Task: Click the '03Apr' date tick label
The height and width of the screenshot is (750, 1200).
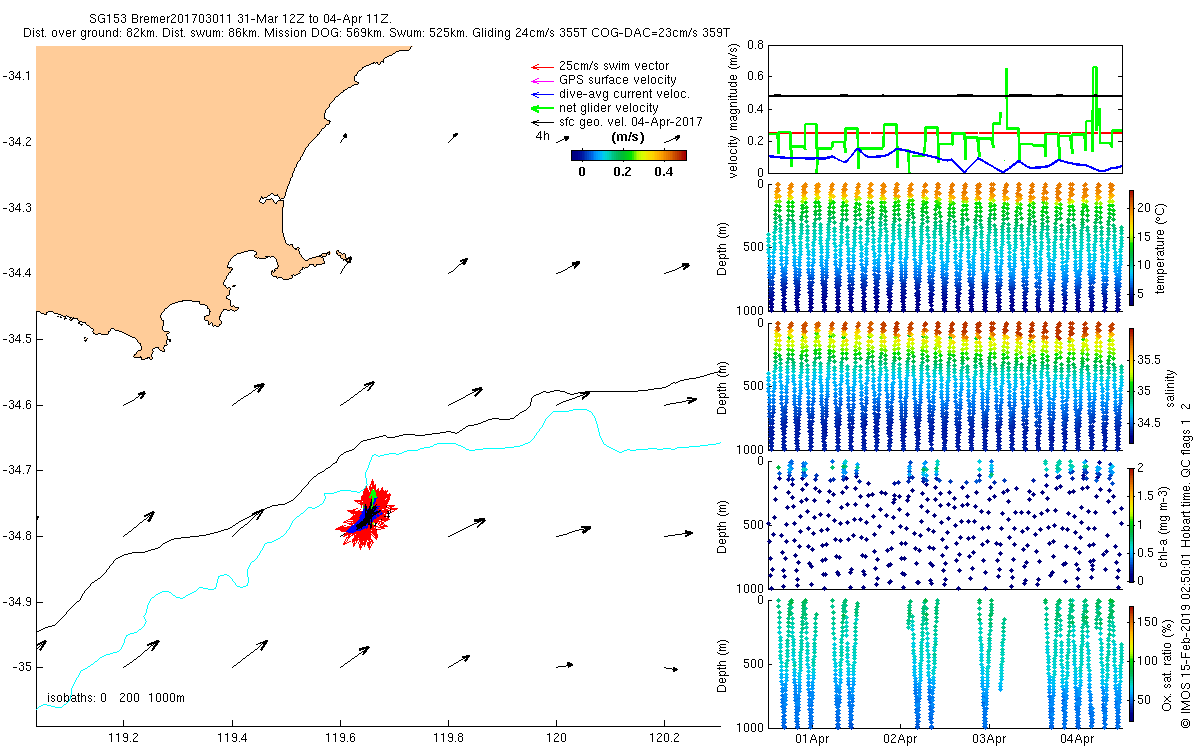Action: coord(988,738)
